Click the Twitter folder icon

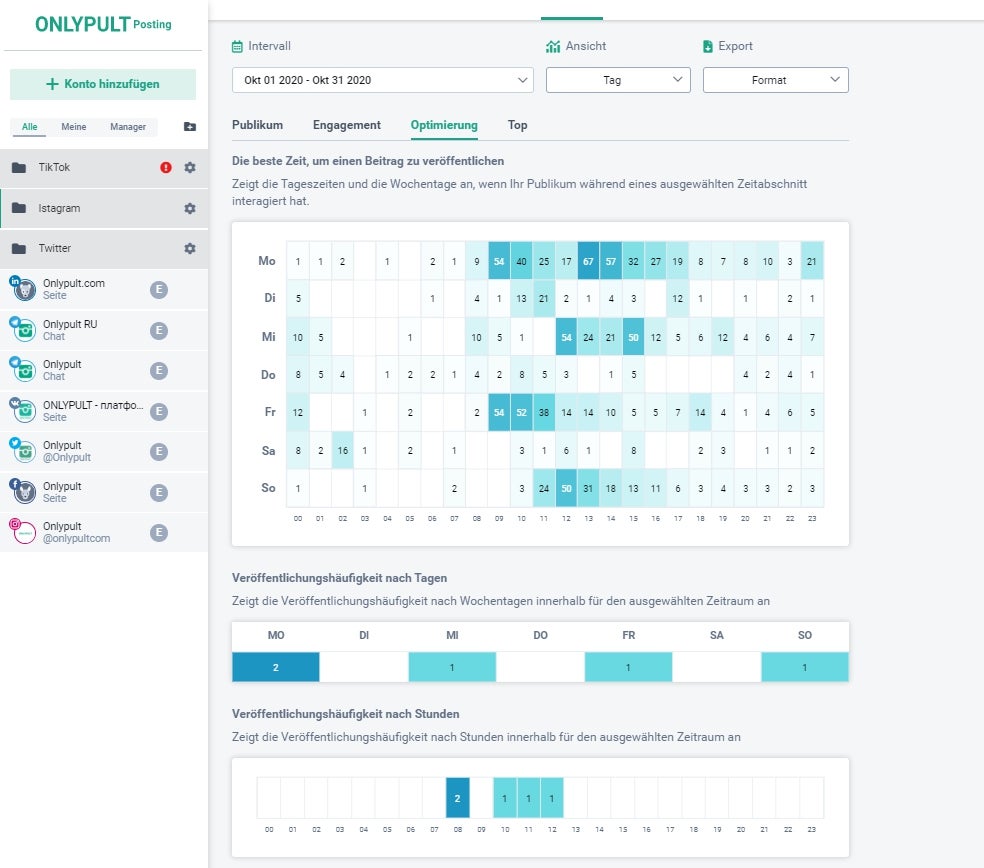19,249
